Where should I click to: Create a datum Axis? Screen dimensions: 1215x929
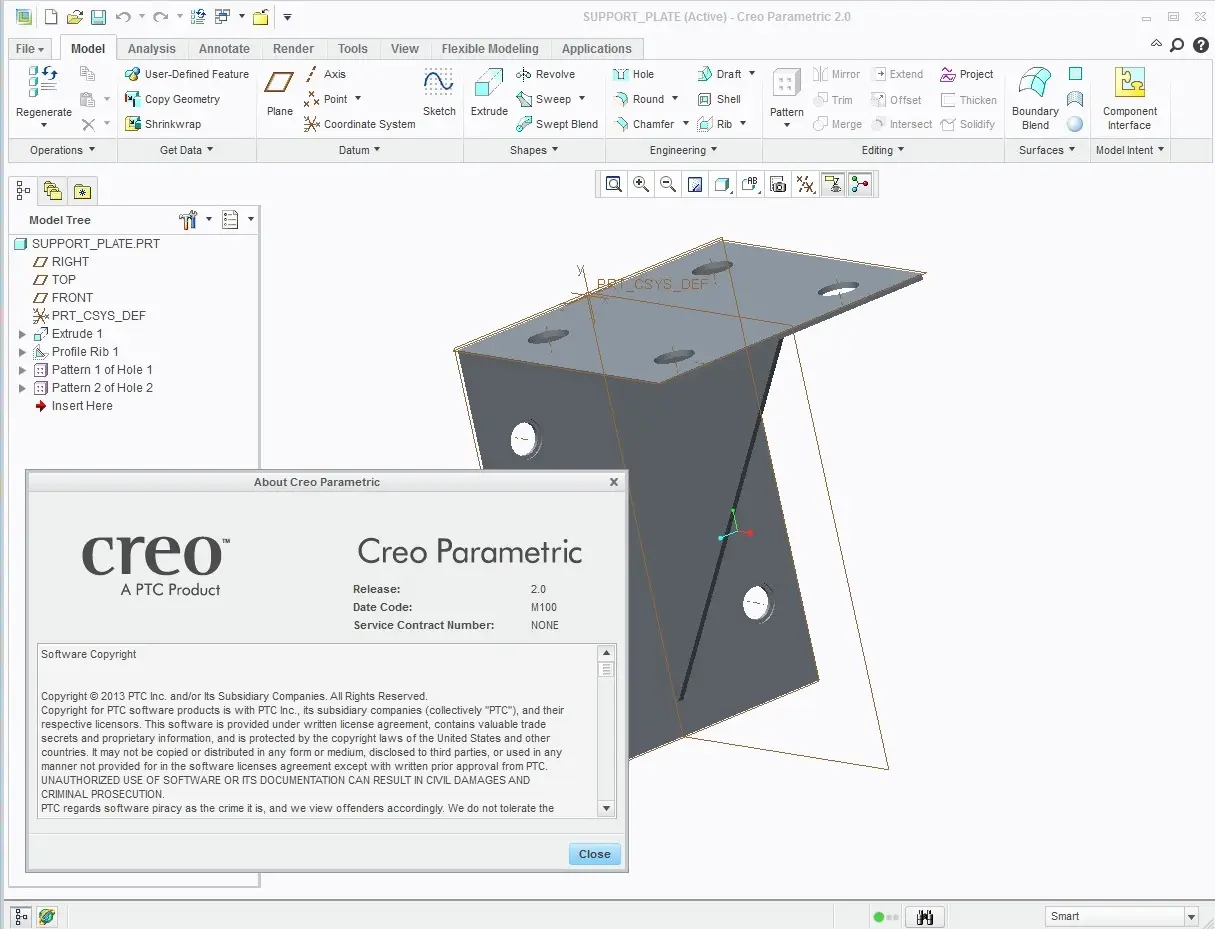tap(325, 74)
